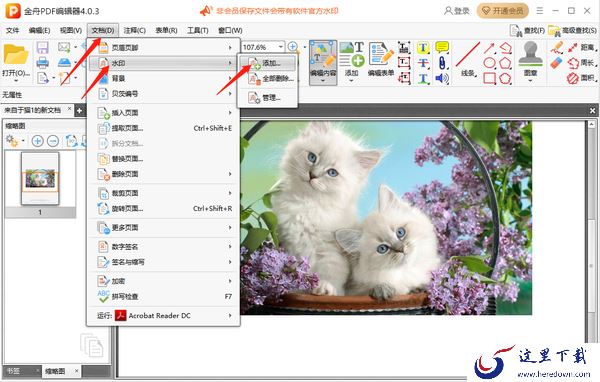Open the 工具(T) menu
The width and height of the screenshot is (600, 382).
pos(198,30)
